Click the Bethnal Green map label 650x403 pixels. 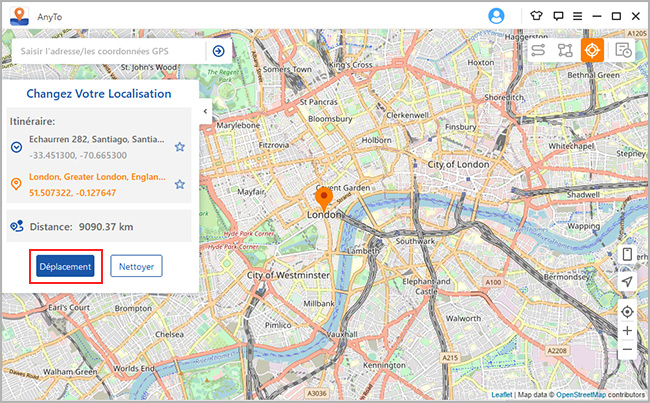[x=593, y=75]
